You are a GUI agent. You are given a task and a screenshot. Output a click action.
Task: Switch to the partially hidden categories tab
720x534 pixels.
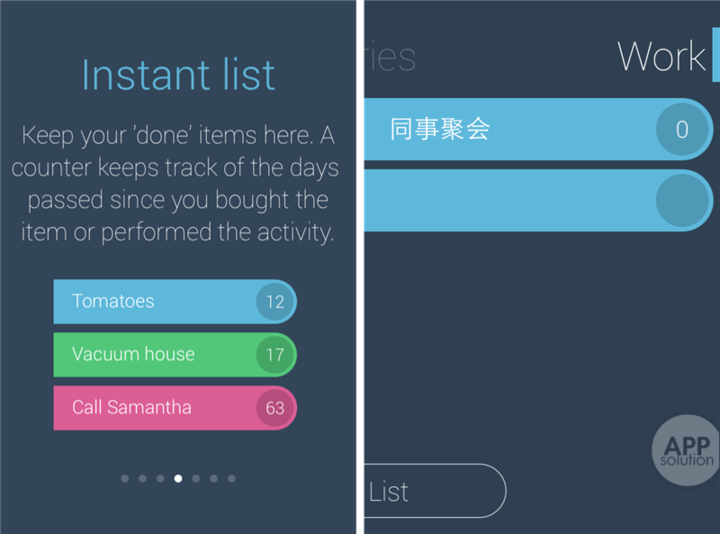(390, 57)
